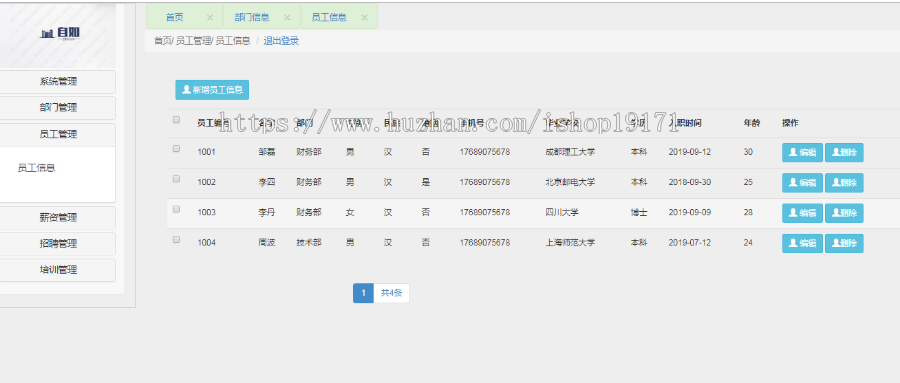The height and width of the screenshot is (383, 900).
Task: Select the date cell 2019-09-12
Action: [x=690, y=152]
